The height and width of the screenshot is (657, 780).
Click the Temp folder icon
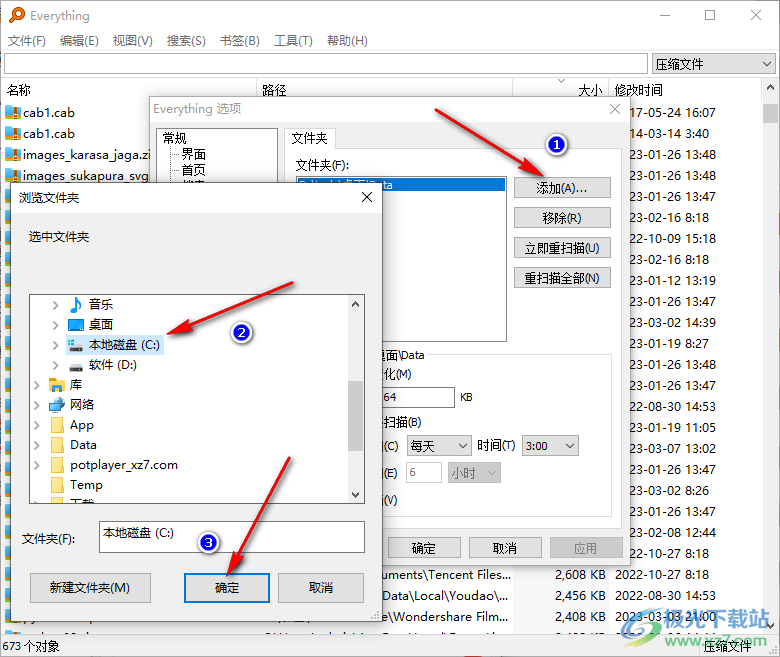[x=57, y=485]
